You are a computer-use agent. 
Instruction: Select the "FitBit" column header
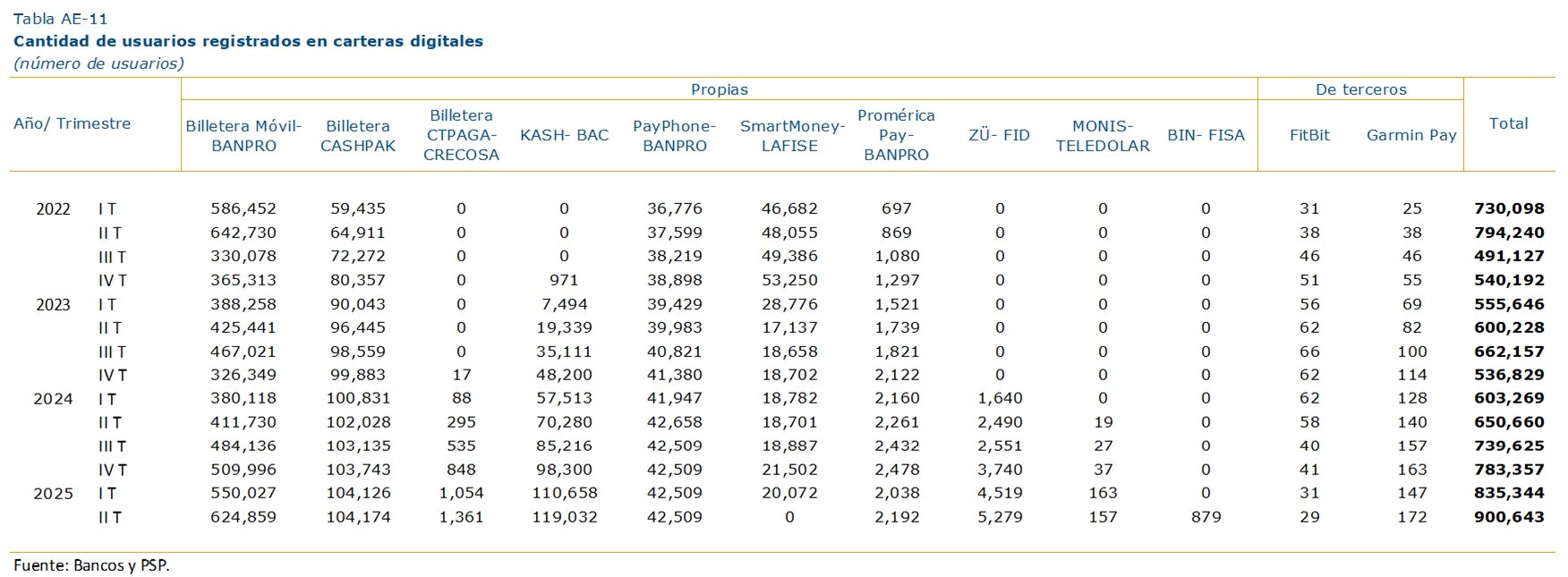[x=1309, y=135]
